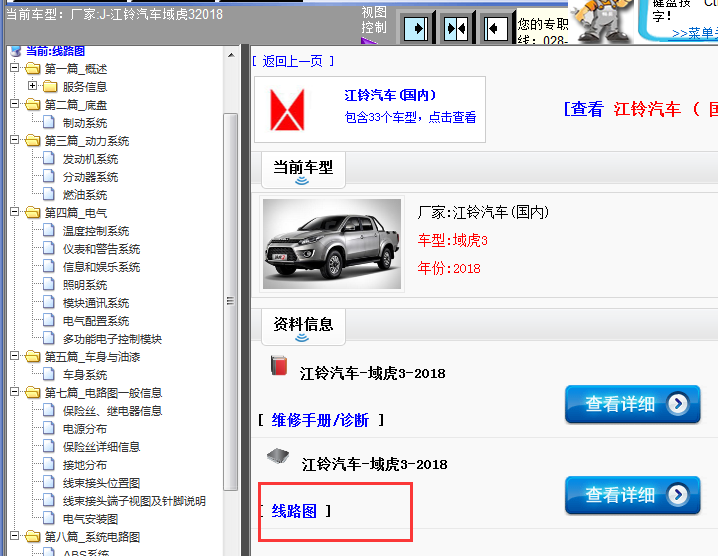Collapse the 第七篇_电路图一般信息 tree node
Screen dimensions: 718x556
[x=15, y=392]
